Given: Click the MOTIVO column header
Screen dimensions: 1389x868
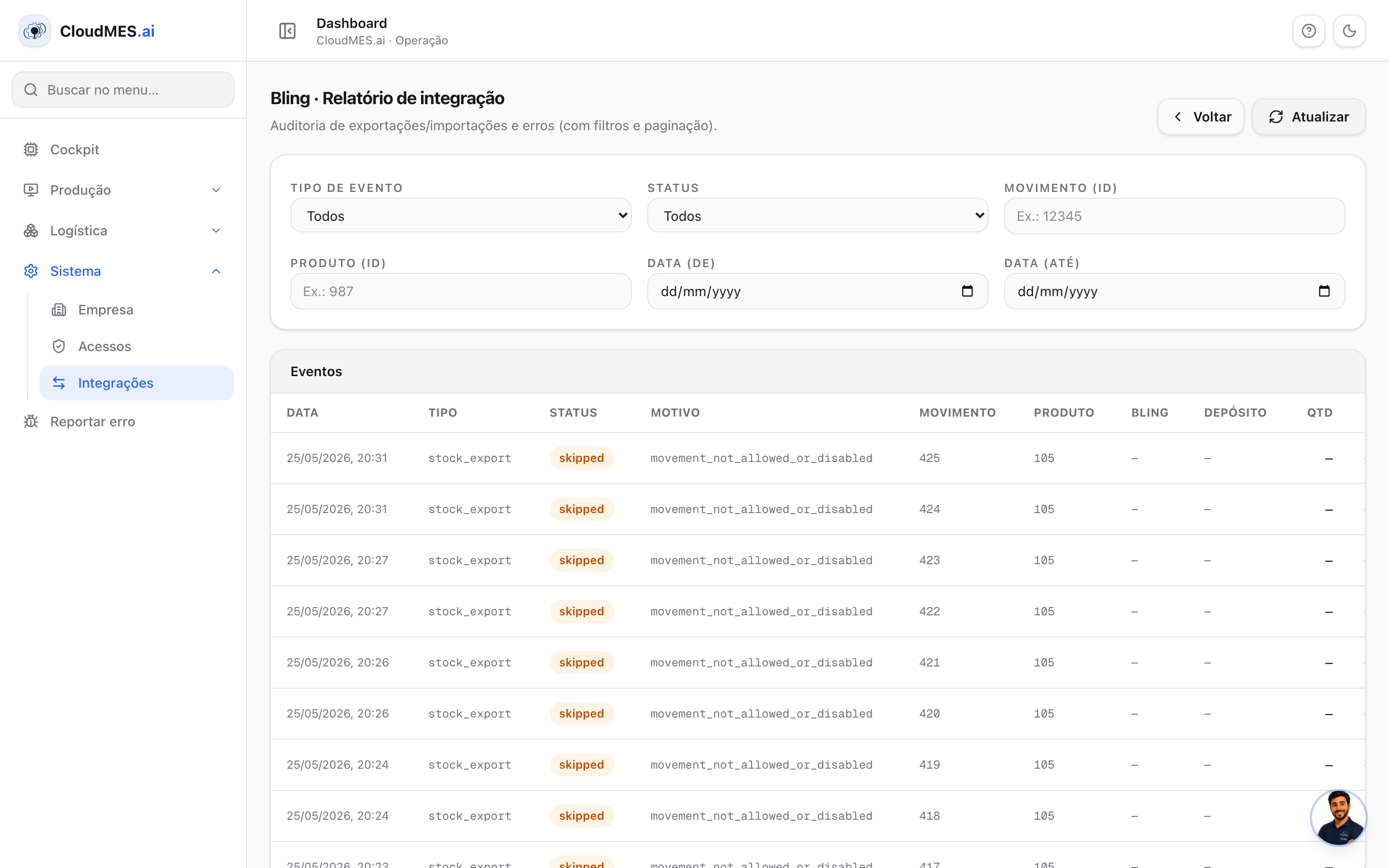Looking at the screenshot, I should tap(675, 413).
